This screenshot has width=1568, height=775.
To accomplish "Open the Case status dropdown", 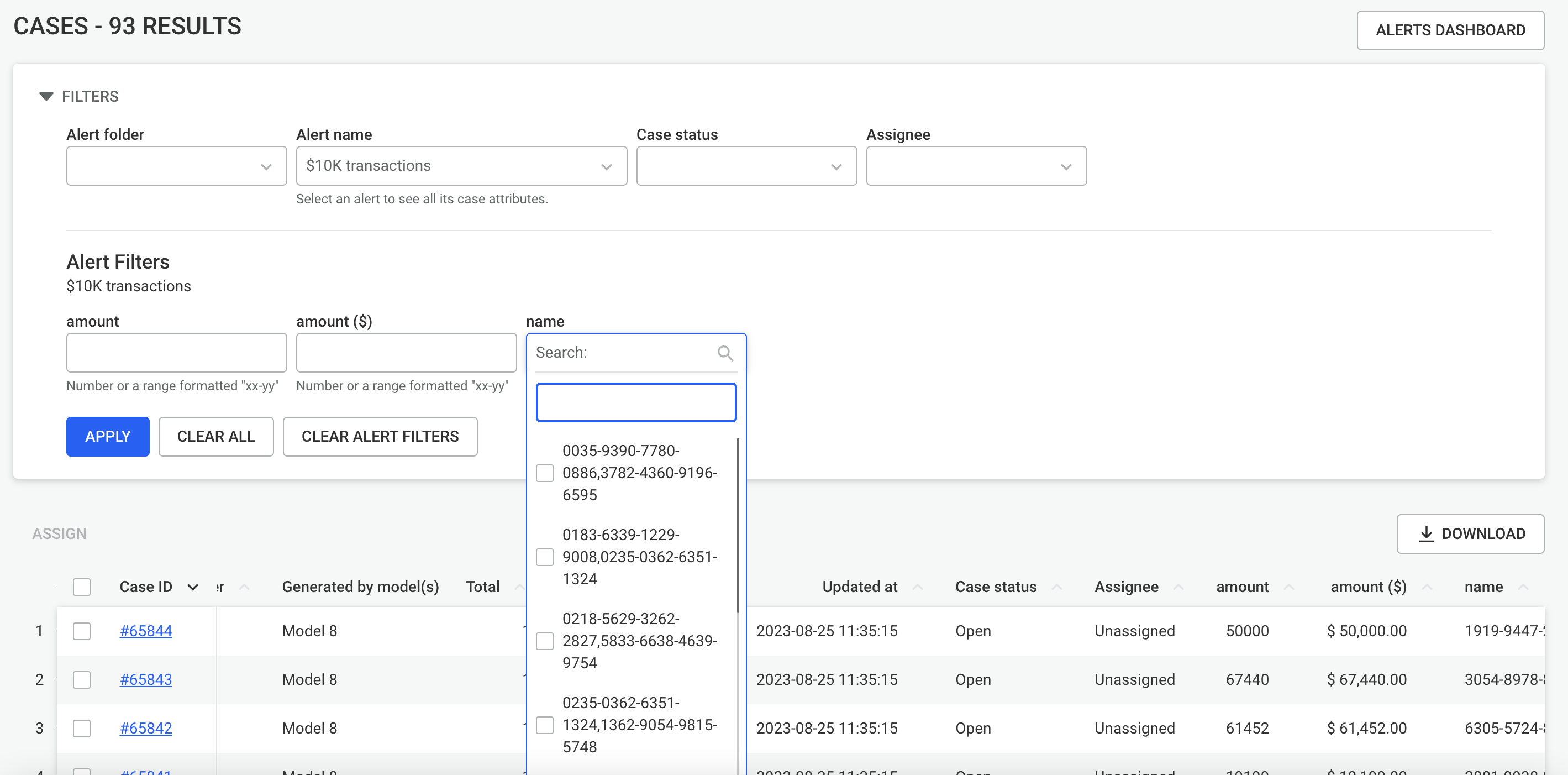I will pos(746,166).
